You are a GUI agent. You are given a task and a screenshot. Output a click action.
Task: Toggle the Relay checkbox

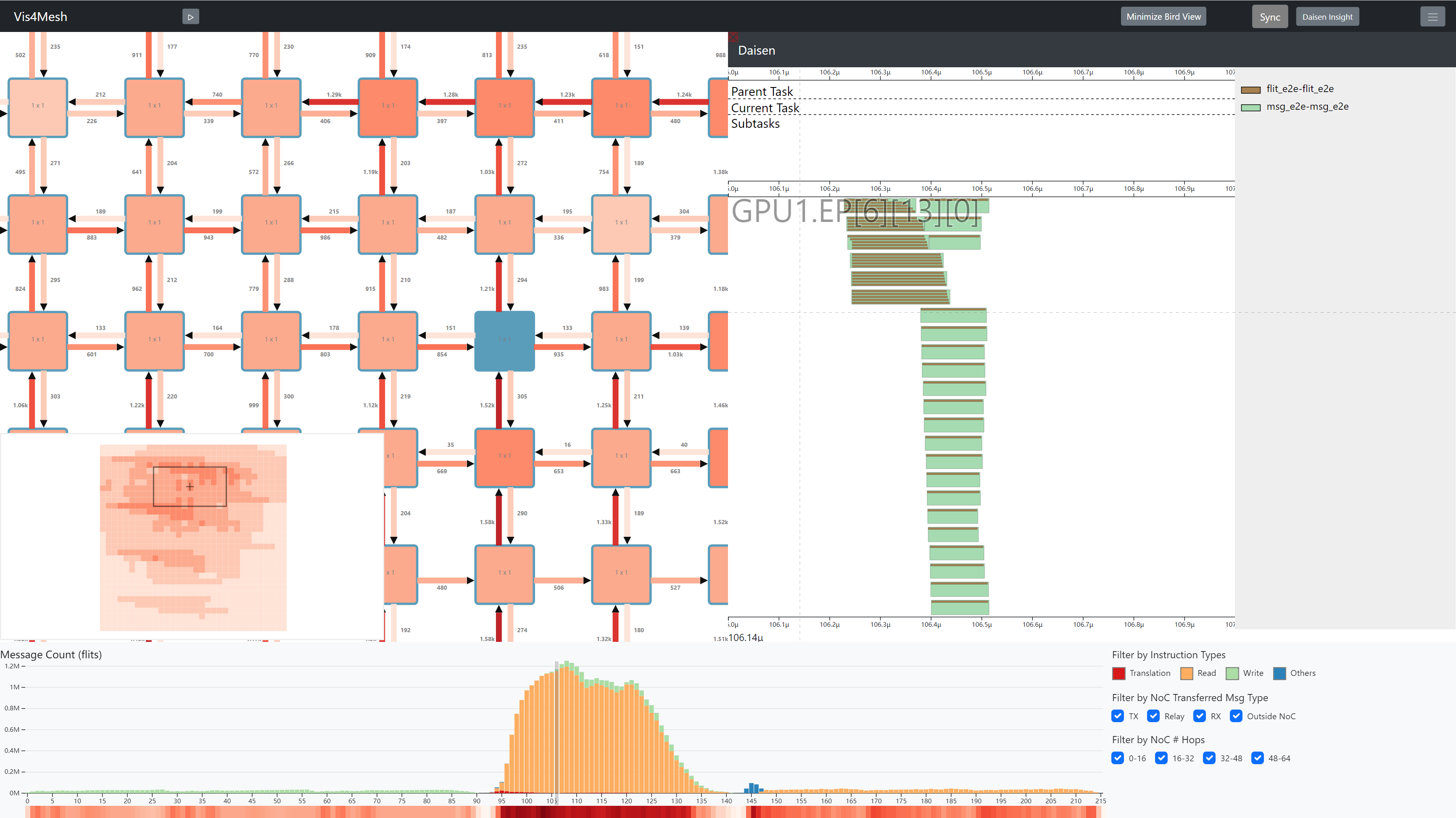1154,716
